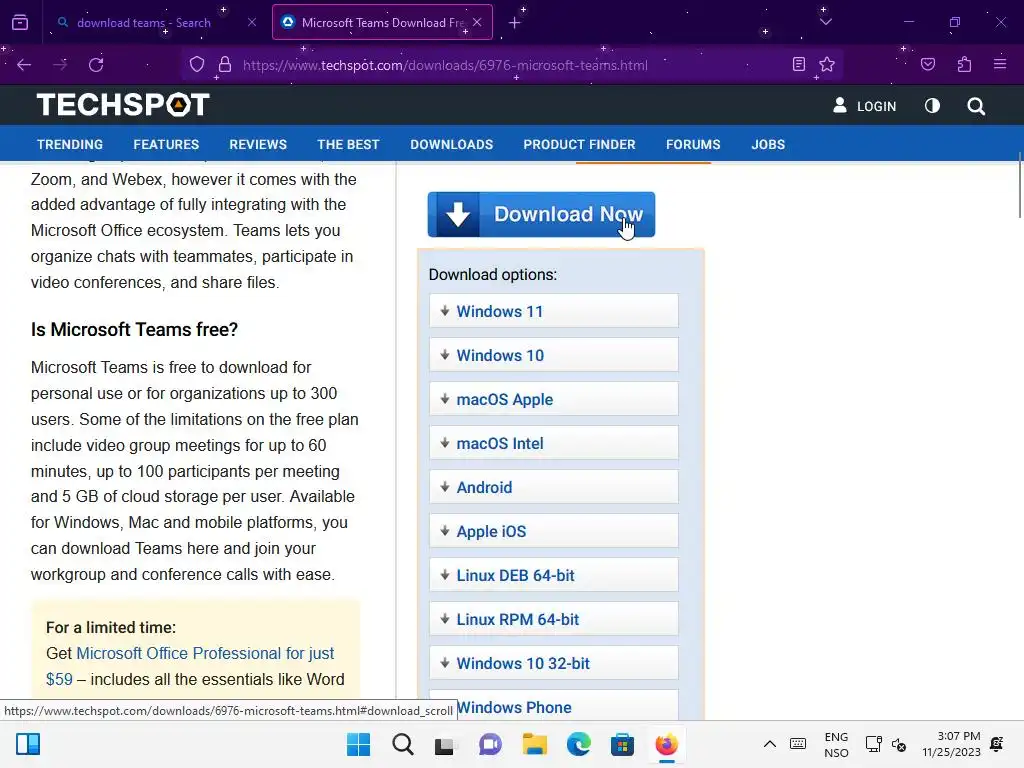
Task: Open a new browser tab
Action: pyautogui.click(x=514, y=23)
